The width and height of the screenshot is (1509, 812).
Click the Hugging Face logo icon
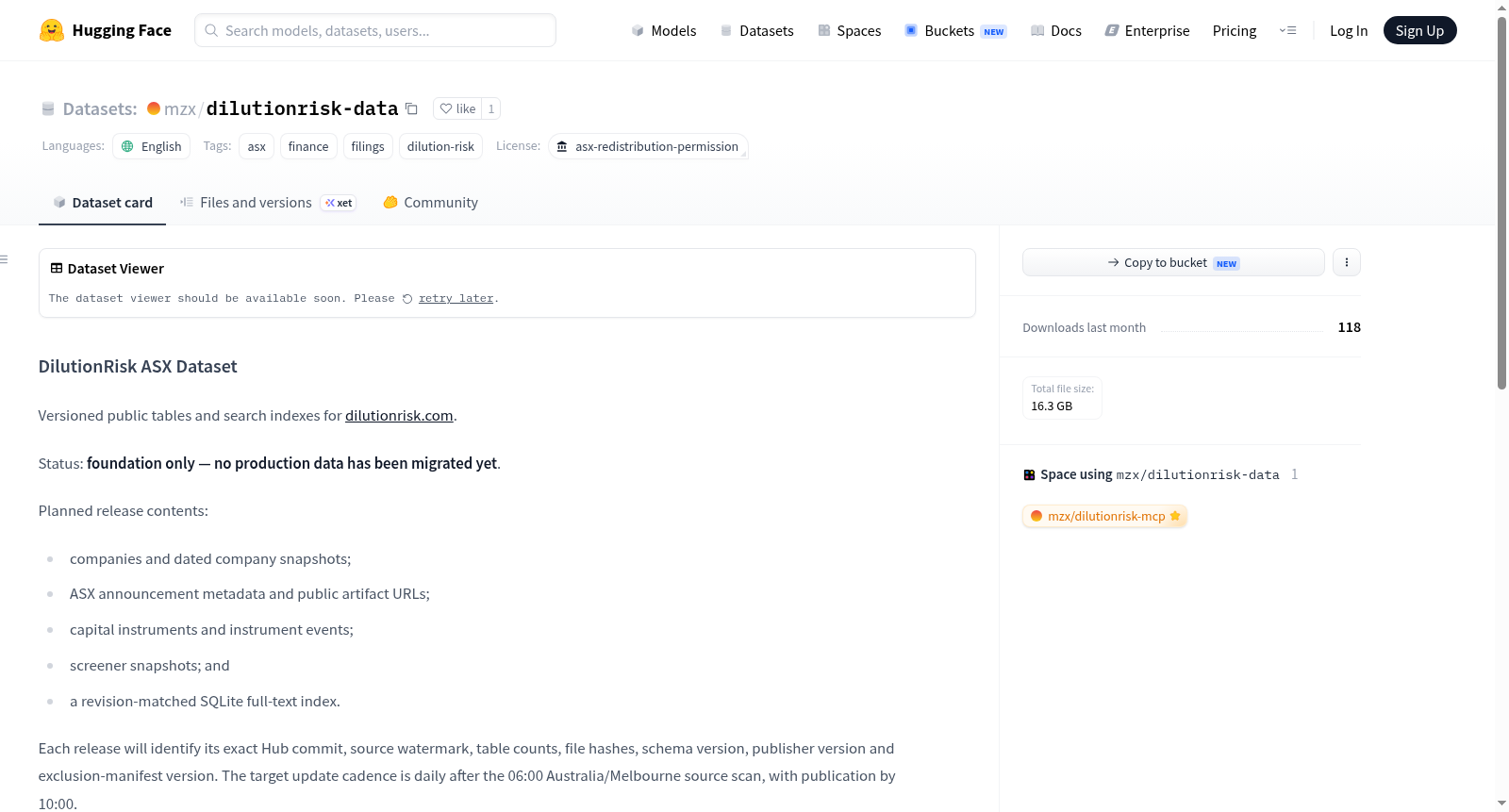(x=52, y=30)
